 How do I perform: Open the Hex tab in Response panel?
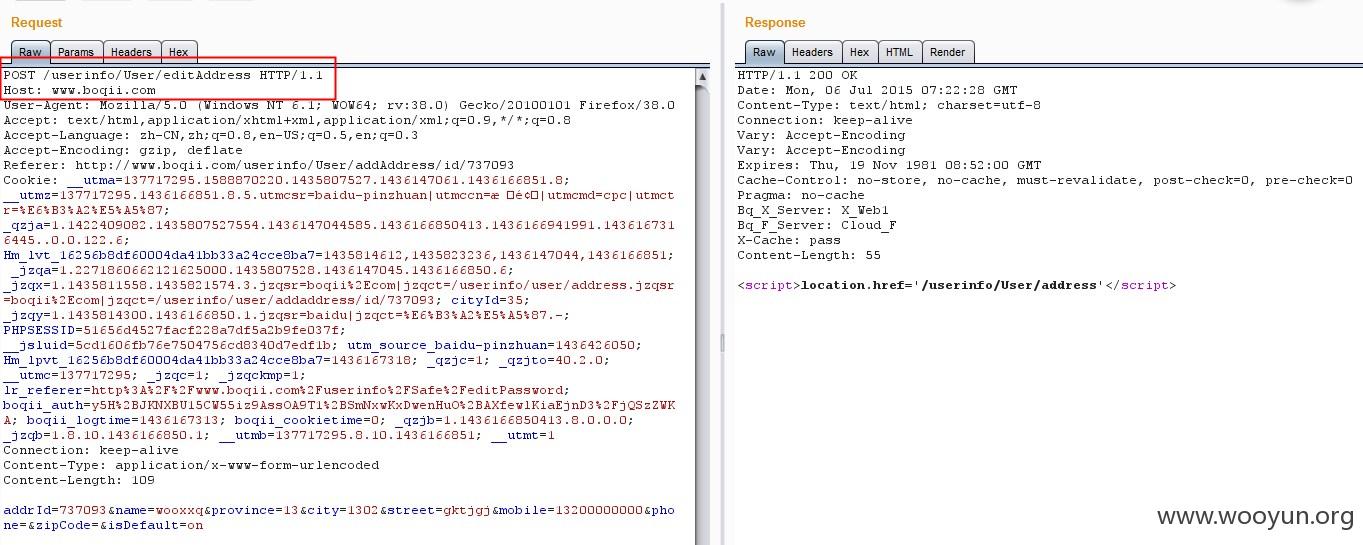coord(859,52)
